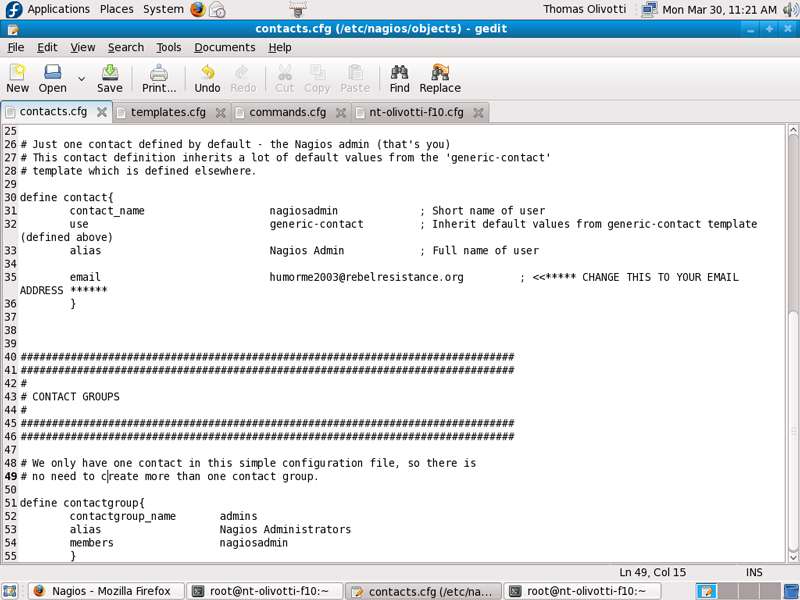Click the mail clock icon in top panel

(217, 10)
